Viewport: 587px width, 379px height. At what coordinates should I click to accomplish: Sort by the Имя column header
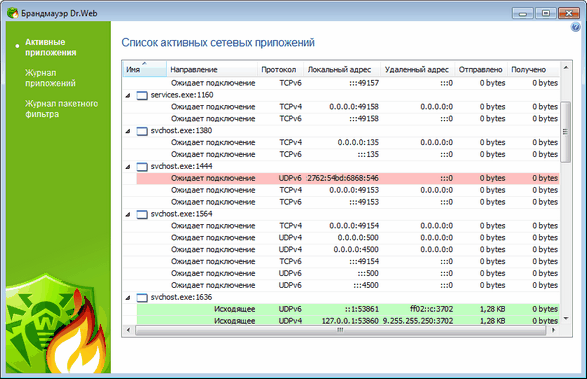pos(145,69)
